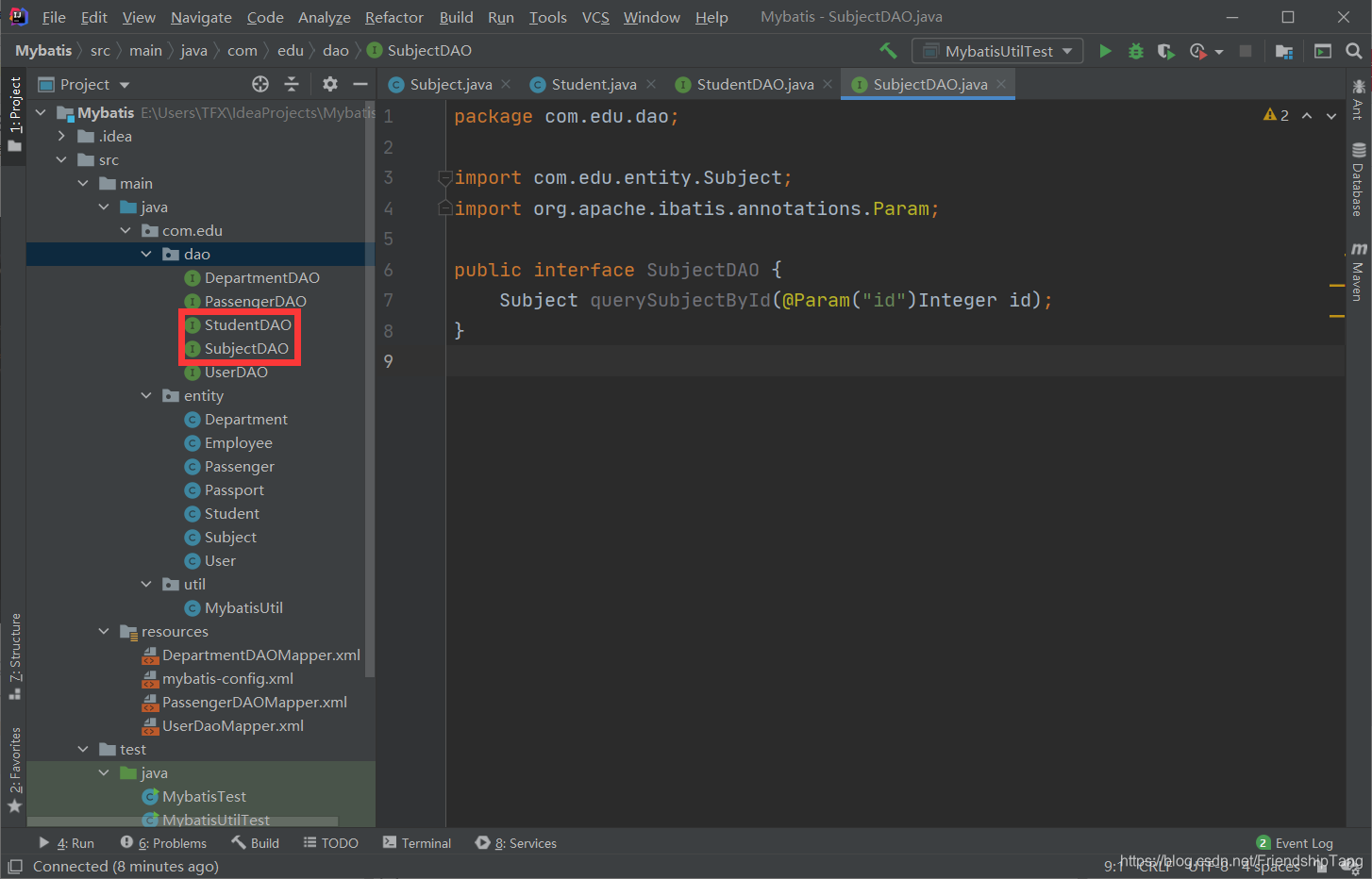Collapse the com.edu package
1372x879 pixels.
pos(125,230)
